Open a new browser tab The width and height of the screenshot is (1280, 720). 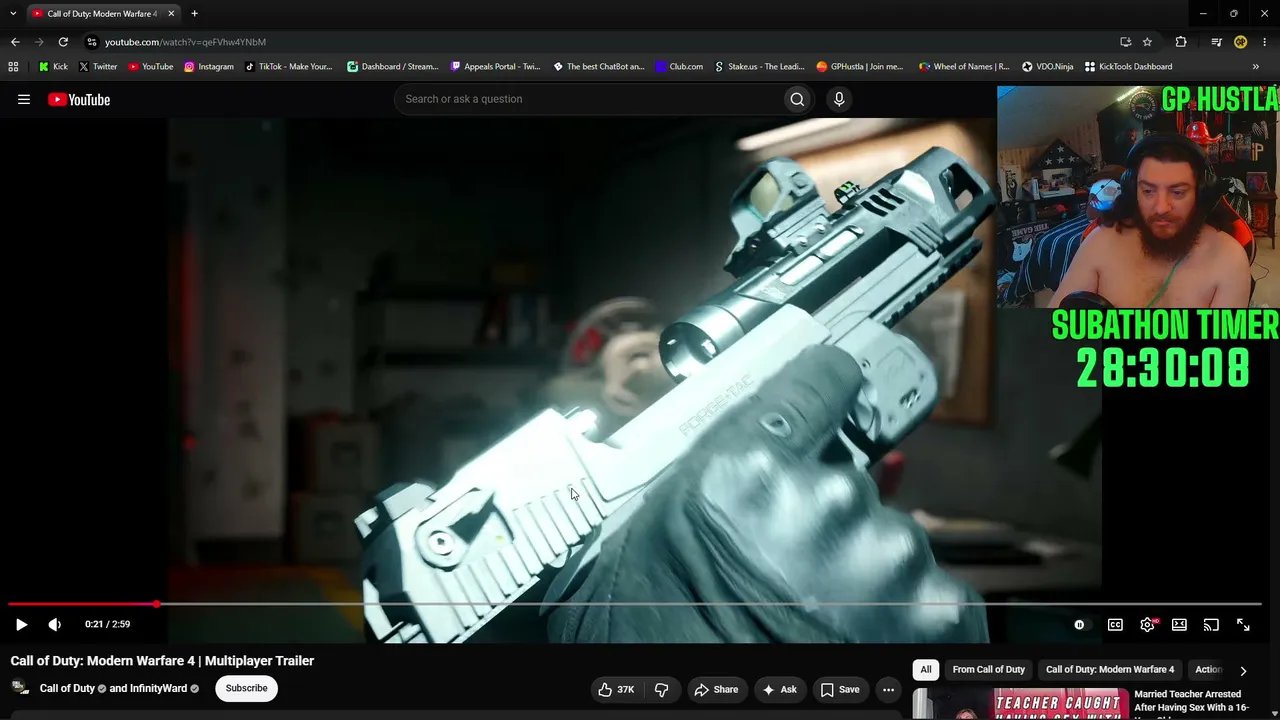pos(194,14)
